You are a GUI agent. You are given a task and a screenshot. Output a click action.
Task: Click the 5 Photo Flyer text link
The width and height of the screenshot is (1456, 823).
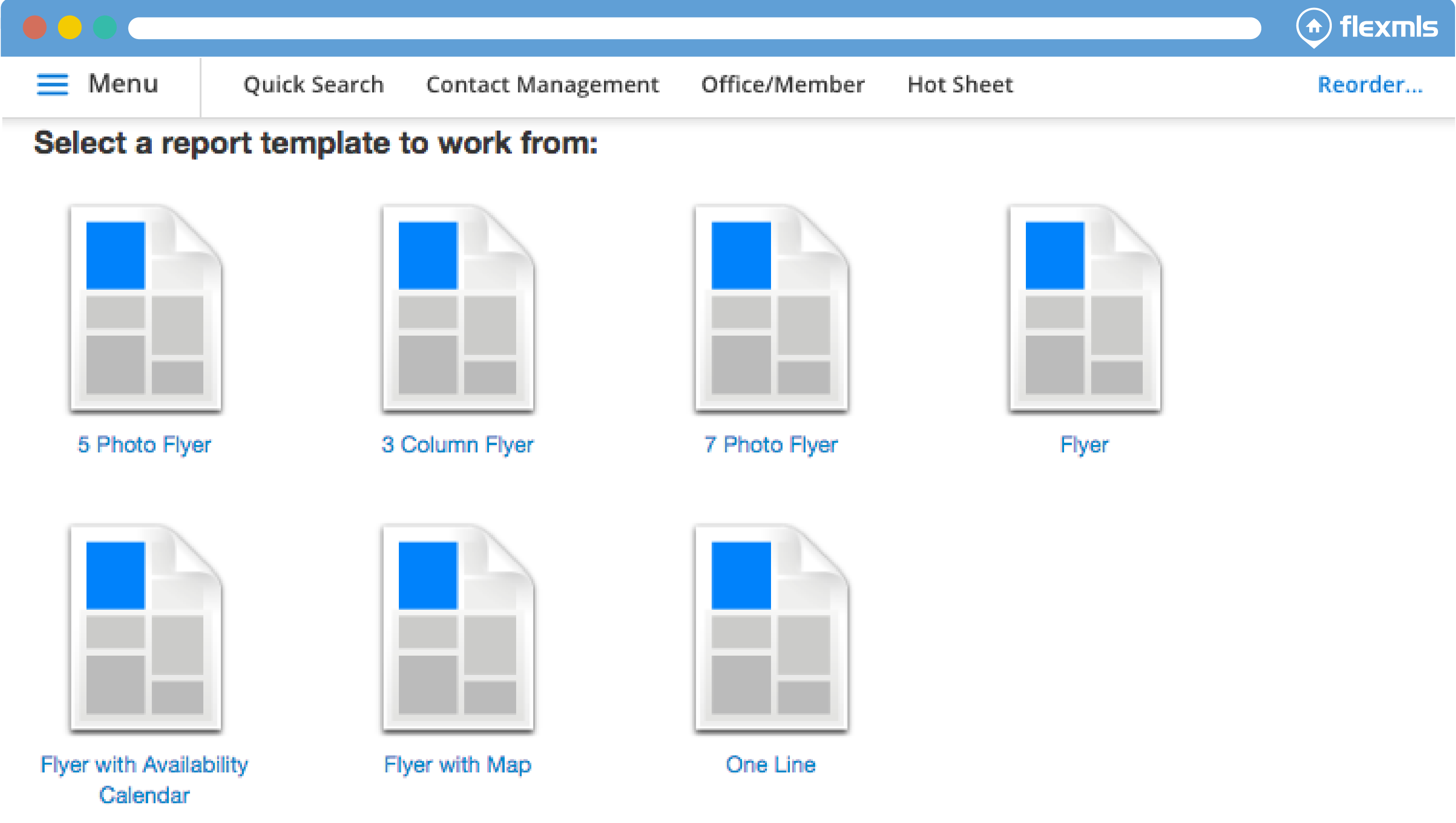click(x=144, y=445)
